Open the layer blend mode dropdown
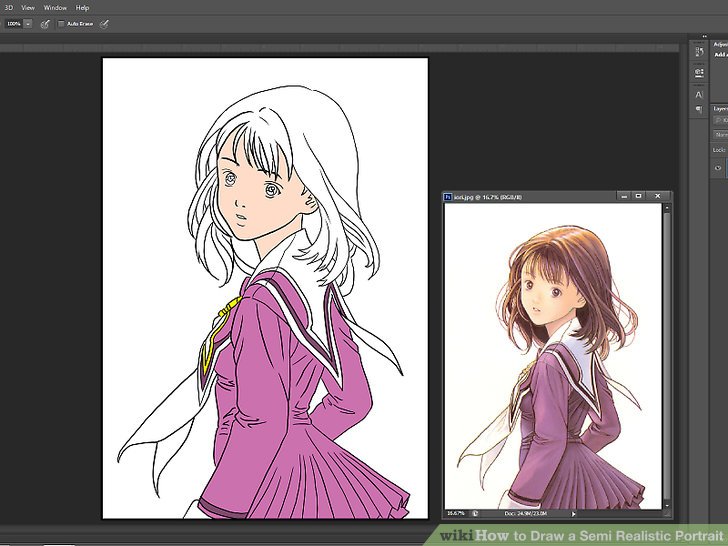The height and width of the screenshot is (546, 728). coord(720,134)
